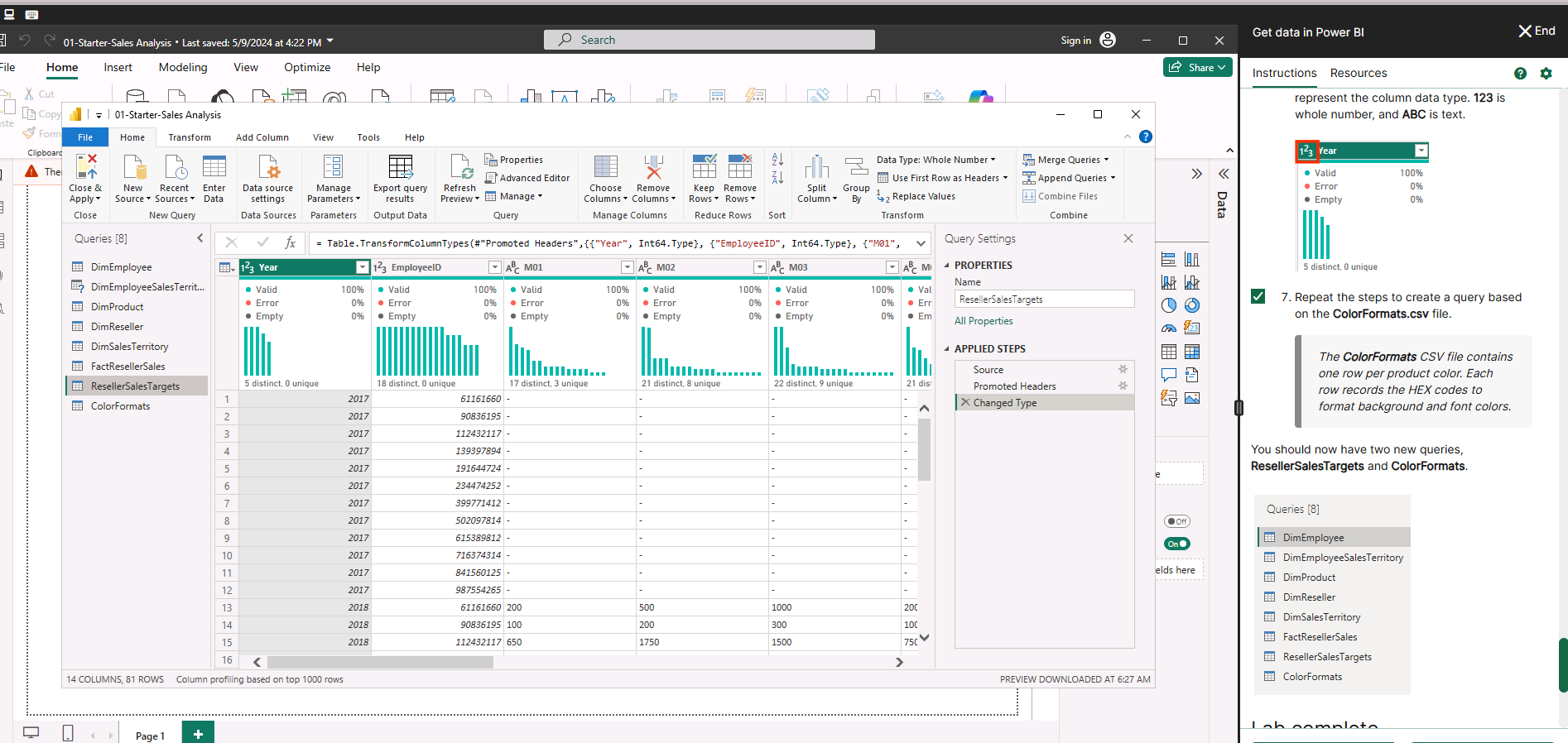Open the Tools ribbon tab

point(368,137)
